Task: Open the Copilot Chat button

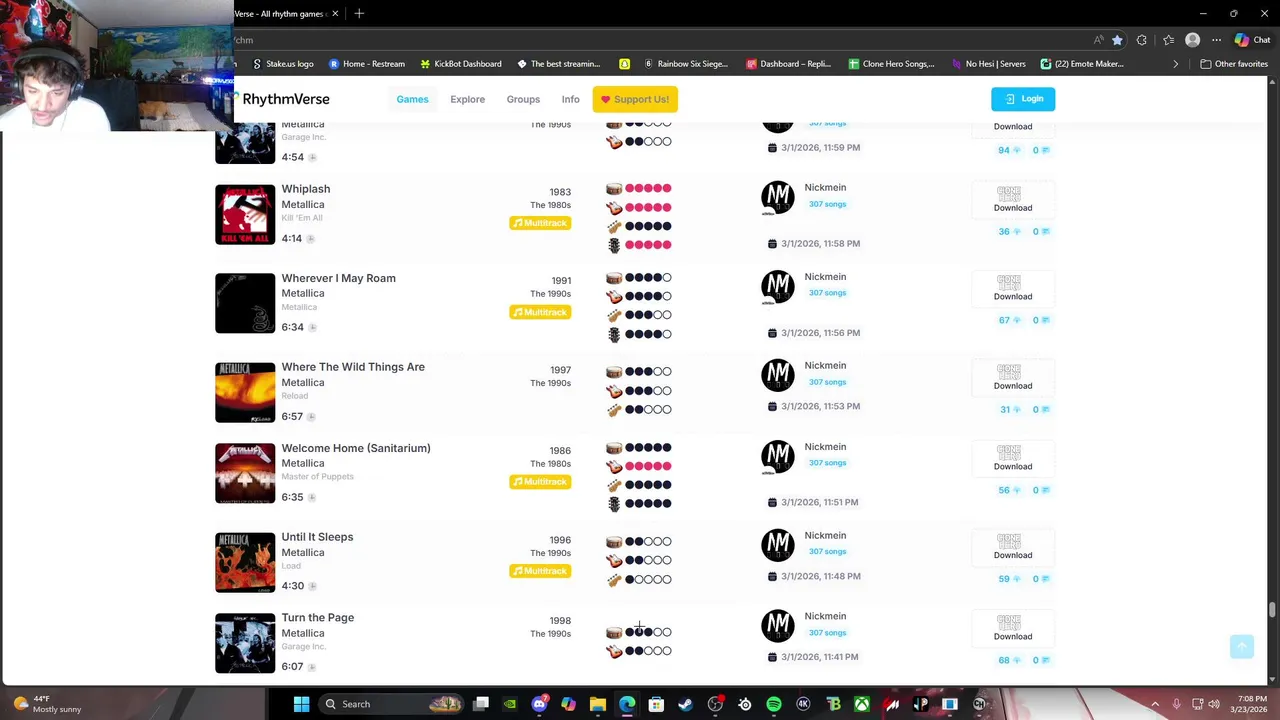Action: [1251, 40]
